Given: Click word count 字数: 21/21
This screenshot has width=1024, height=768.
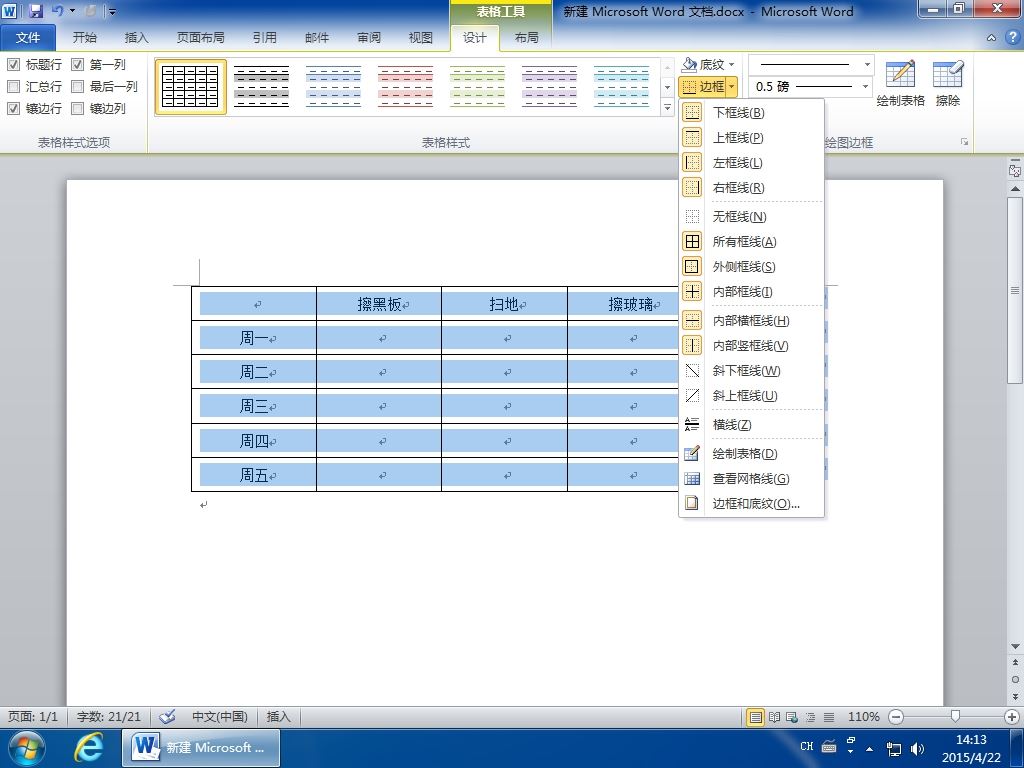Looking at the screenshot, I should (x=108, y=716).
